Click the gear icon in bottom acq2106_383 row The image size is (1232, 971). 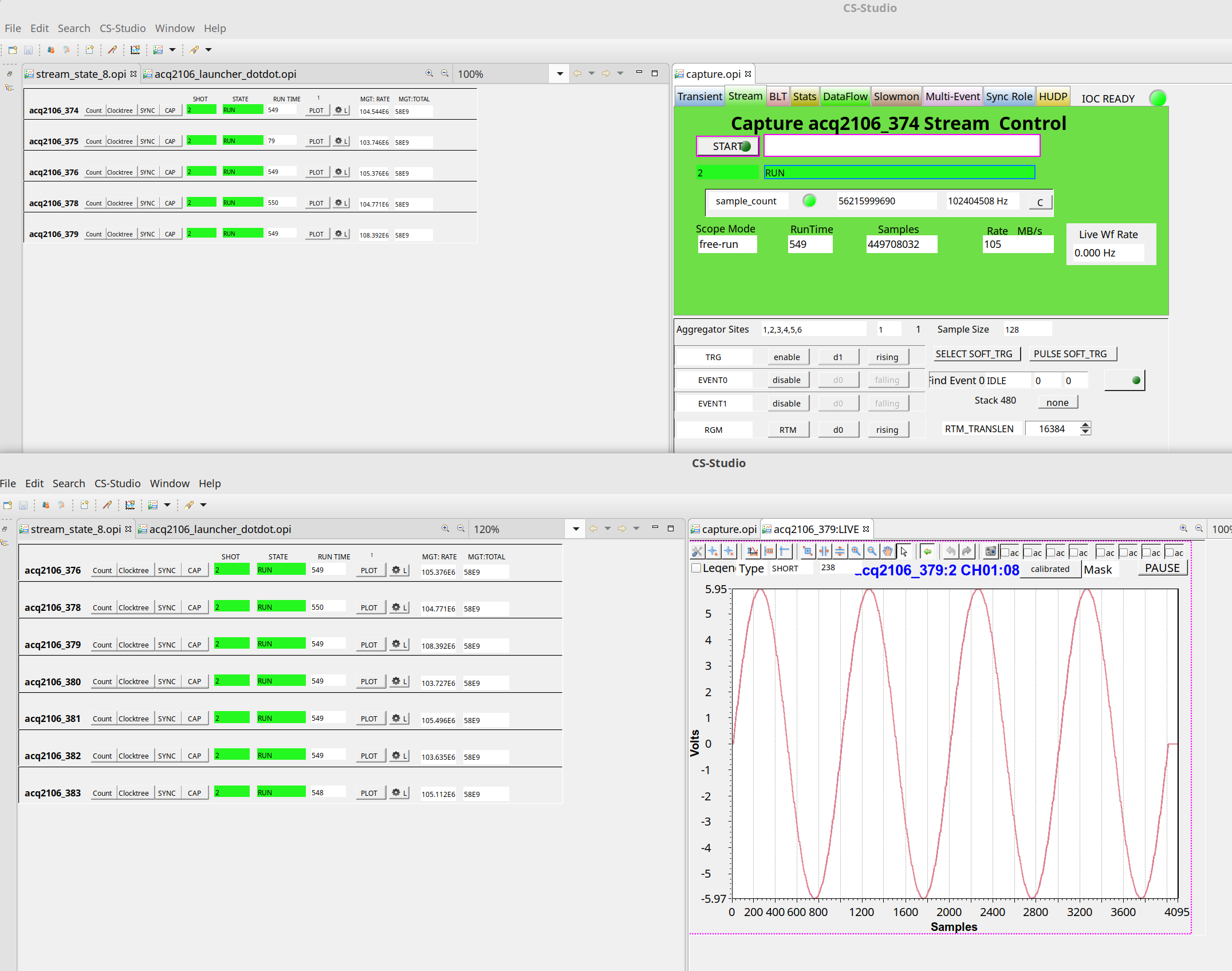pyautogui.click(x=396, y=792)
